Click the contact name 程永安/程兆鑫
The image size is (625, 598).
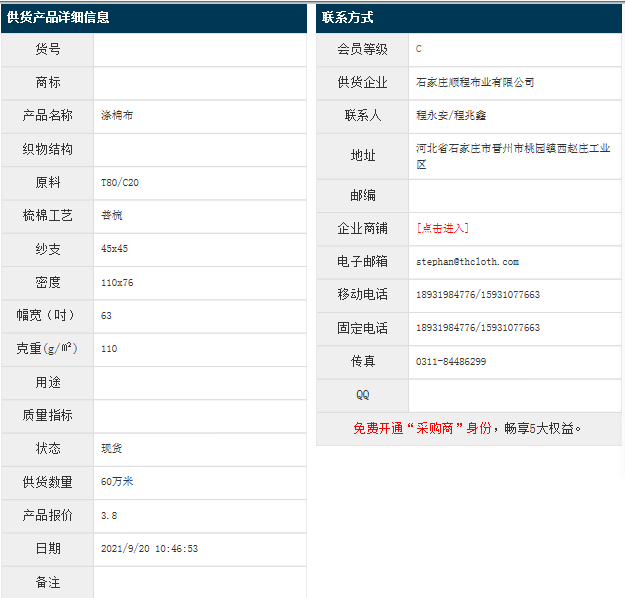tap(451, 116)
